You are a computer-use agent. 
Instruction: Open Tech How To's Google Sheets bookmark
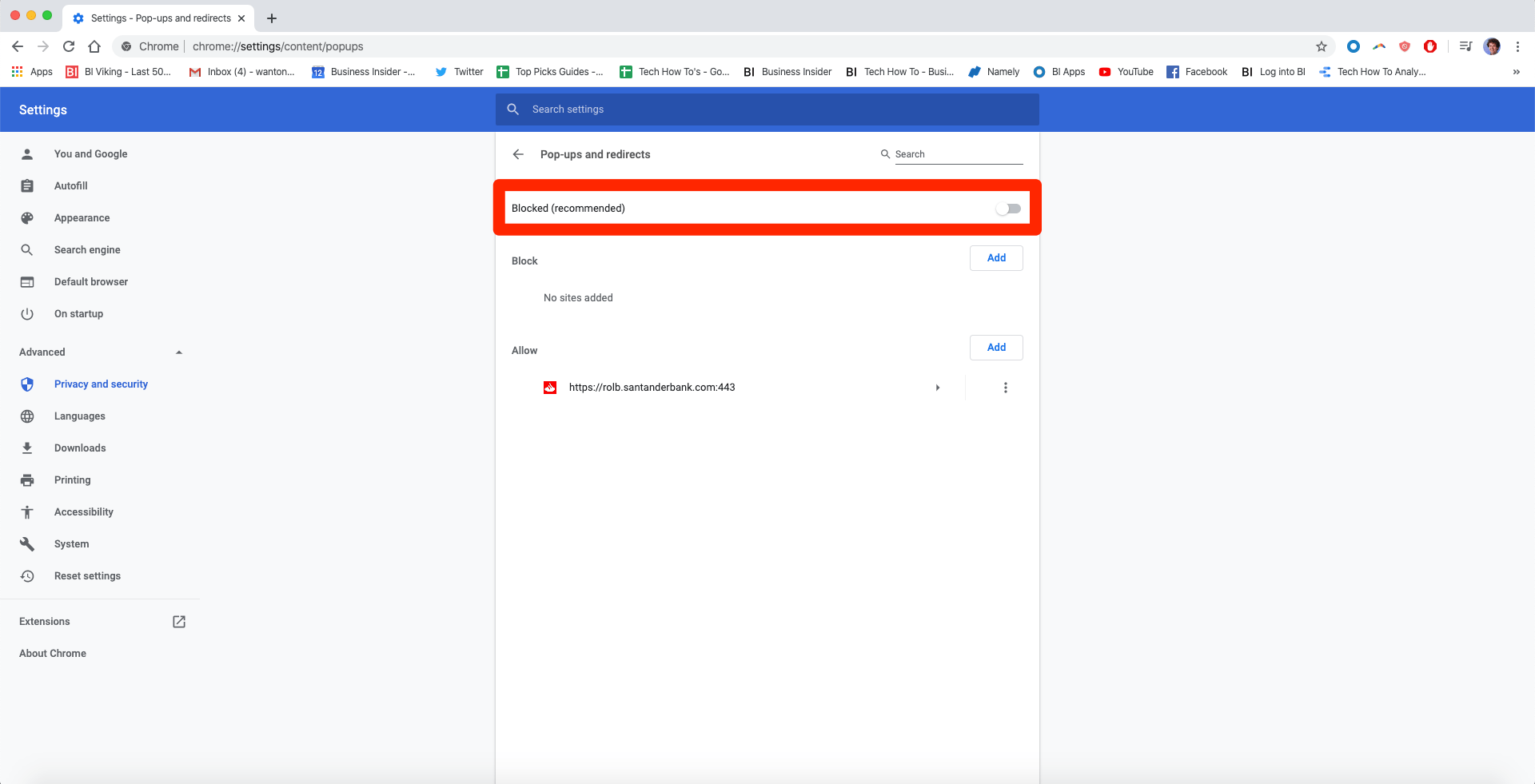(675, 72)
